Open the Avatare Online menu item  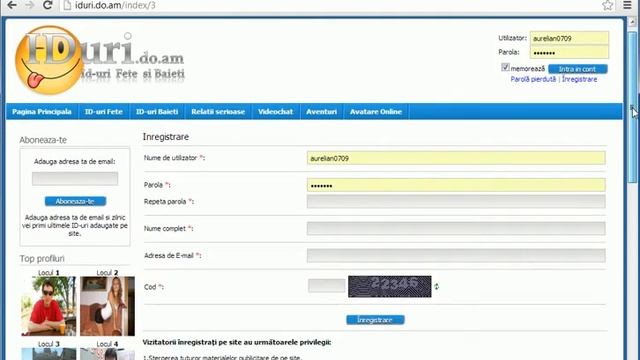(x=376, y=111)
